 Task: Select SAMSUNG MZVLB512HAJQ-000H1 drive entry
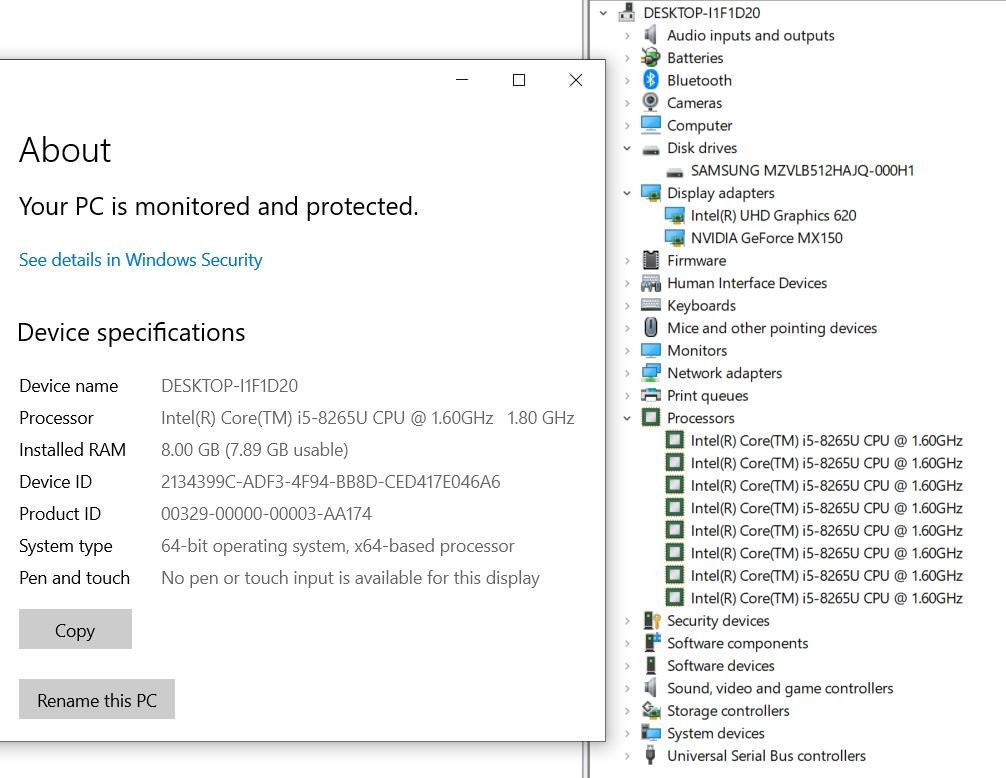[802, 171]
